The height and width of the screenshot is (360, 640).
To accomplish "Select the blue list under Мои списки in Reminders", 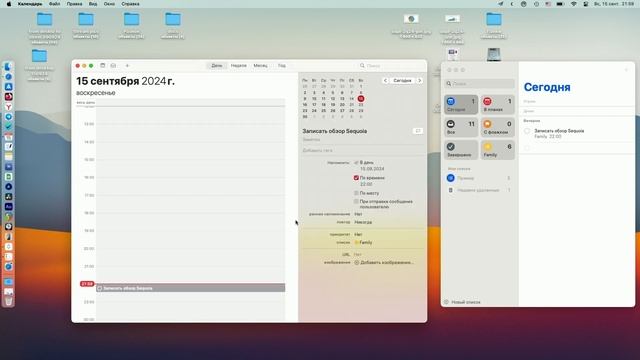I will pos(480,178).
